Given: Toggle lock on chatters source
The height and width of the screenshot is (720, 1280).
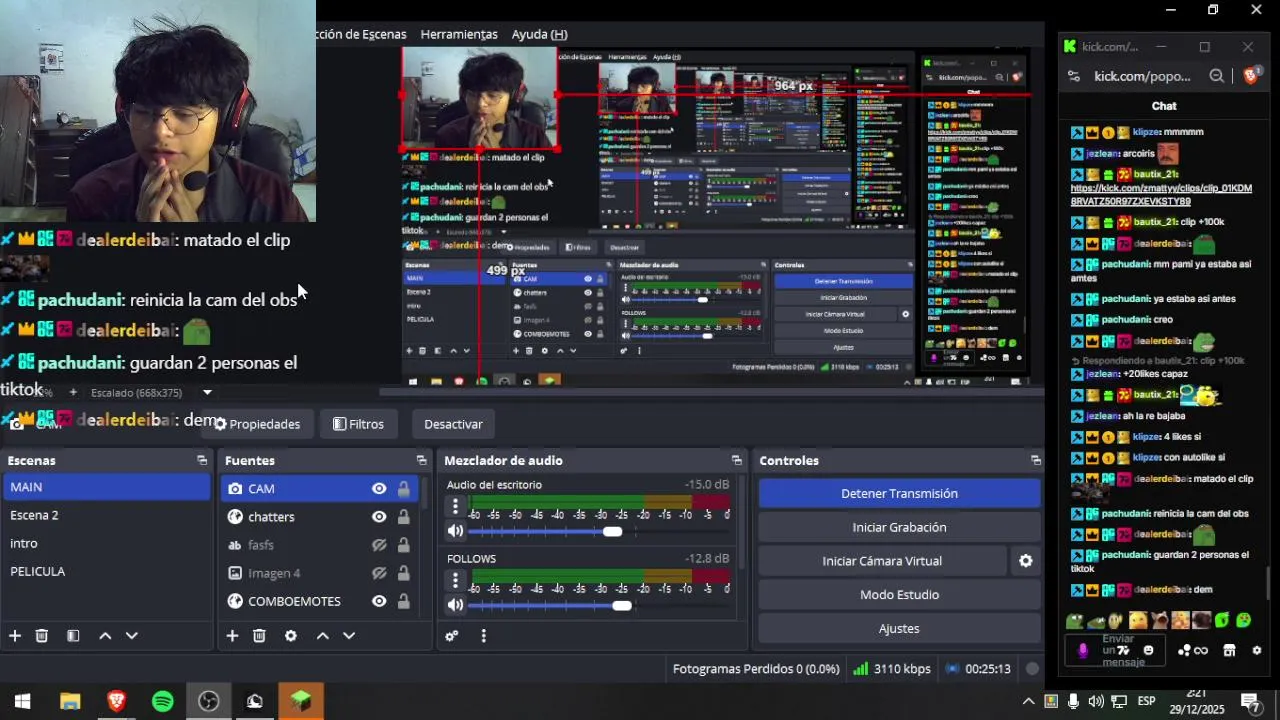Looking at the screenshot, I should coord(403,517).
